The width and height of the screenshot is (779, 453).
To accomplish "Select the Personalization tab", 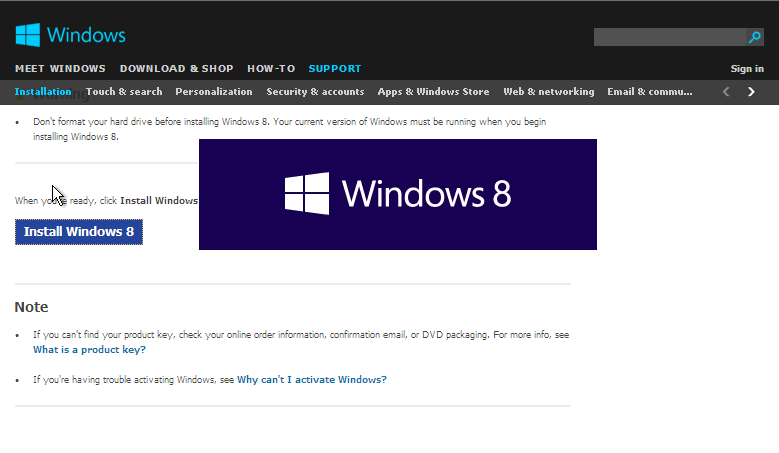I will tap(214, 91).
